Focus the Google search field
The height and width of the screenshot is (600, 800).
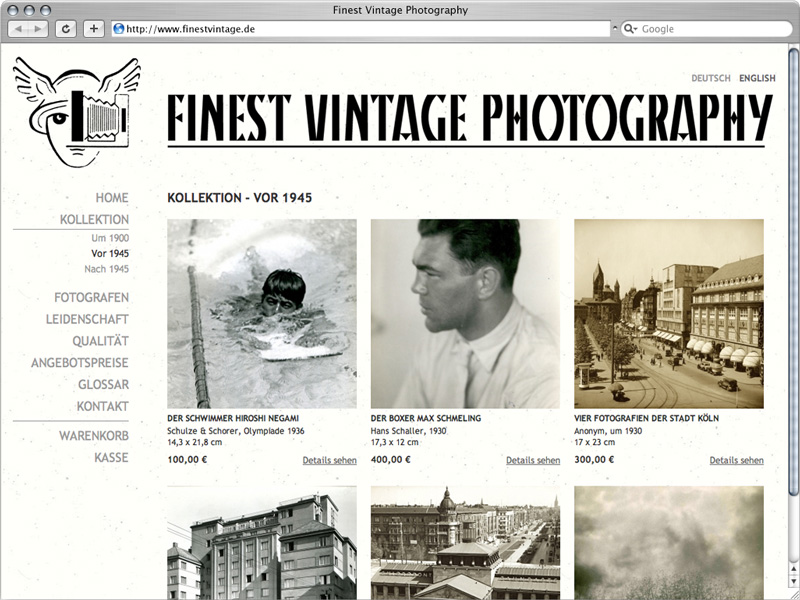click(707, 29)
